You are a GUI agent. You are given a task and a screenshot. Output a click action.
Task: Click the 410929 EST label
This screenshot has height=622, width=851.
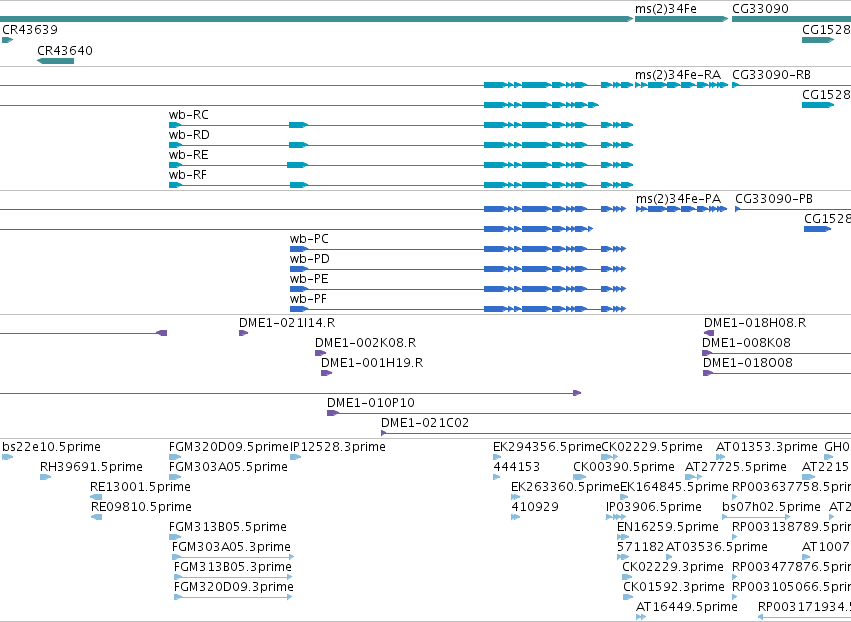tap(535, 507)
